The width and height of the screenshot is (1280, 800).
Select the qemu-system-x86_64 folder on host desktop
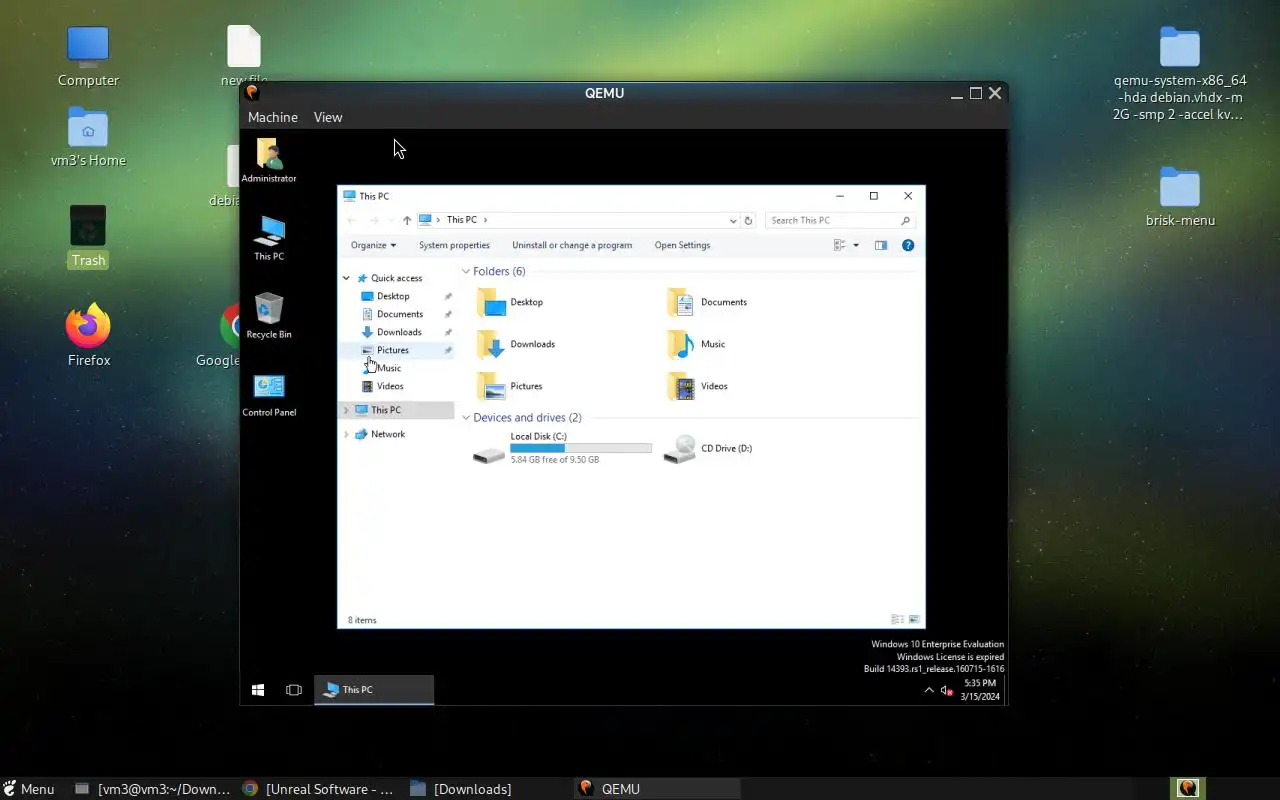(1180, 74)
